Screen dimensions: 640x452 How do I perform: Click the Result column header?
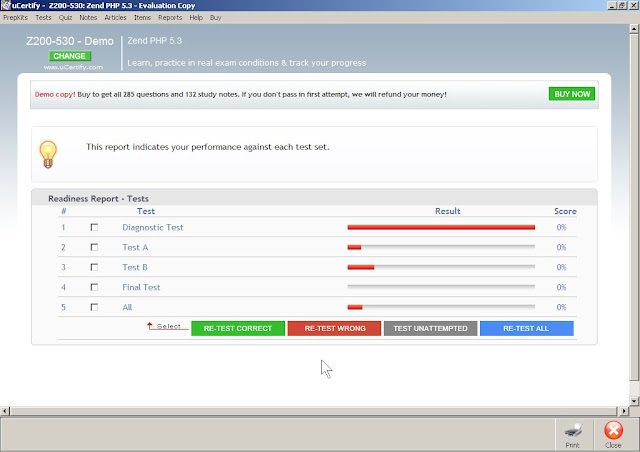(448, 211)
